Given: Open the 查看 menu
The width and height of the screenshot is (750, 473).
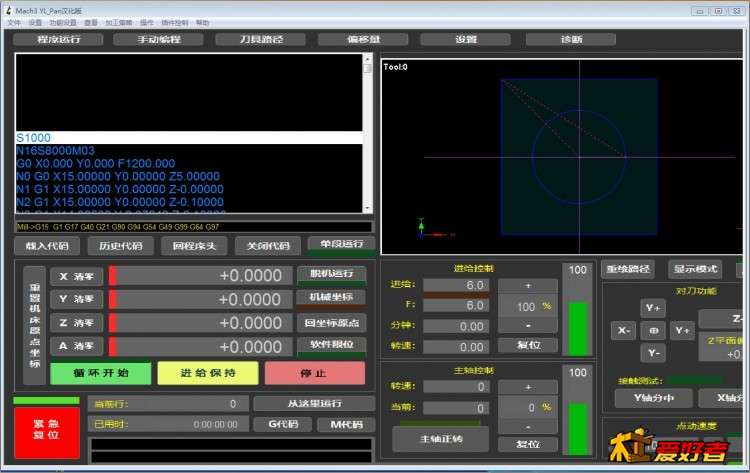Looking at the screenshot, I should 91,22.
